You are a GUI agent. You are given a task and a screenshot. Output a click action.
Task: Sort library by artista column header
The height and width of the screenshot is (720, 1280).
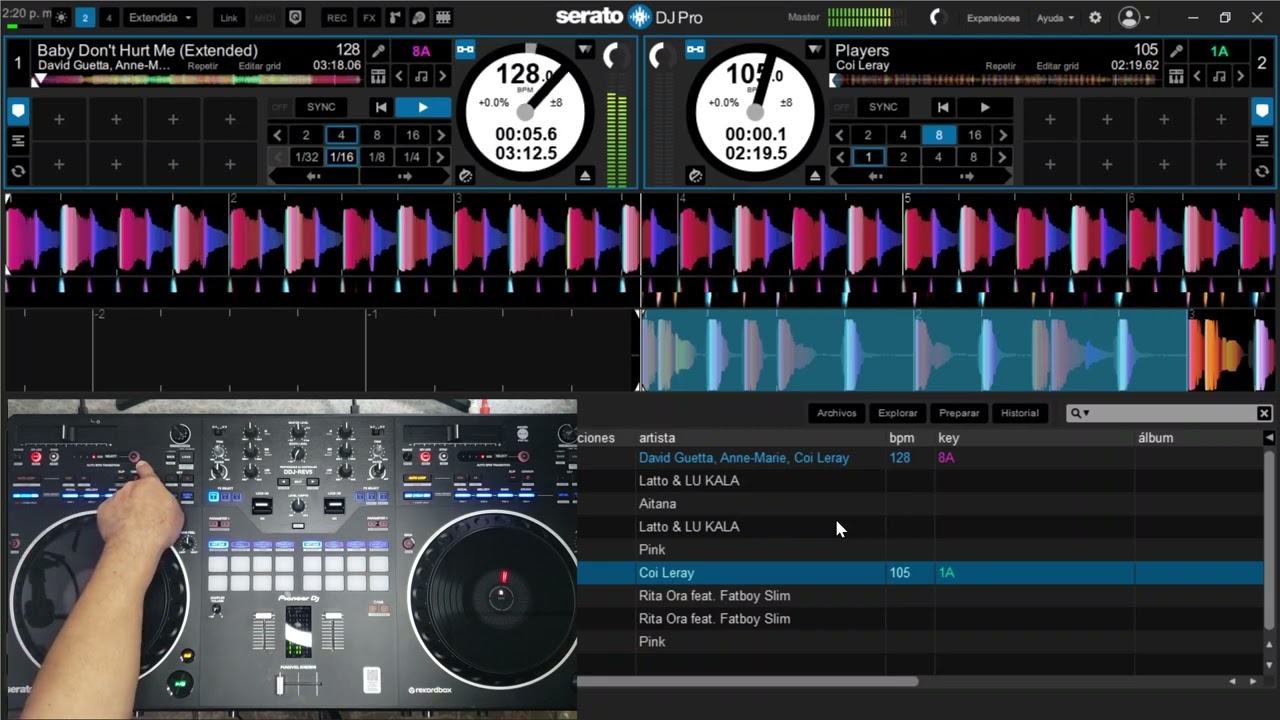tap(657, 438)
